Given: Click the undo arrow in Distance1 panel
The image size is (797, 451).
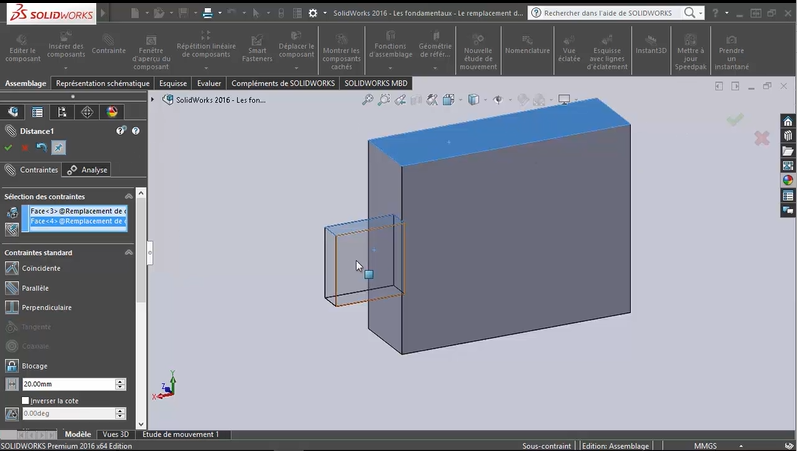Looking at the screenshot, I should 41,148.
